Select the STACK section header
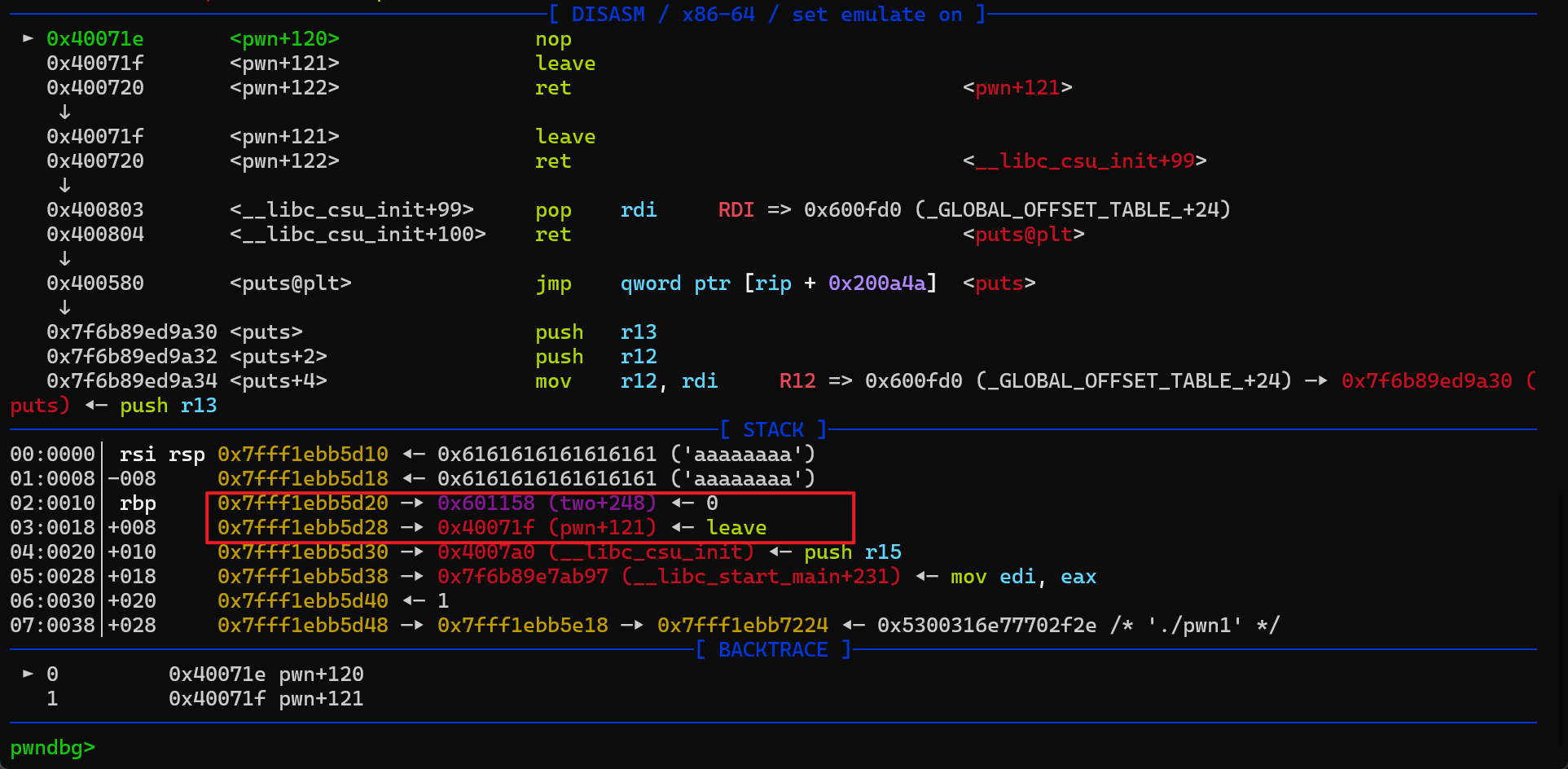Viewport: 1568px width, 769px height. tap(773, 429)
